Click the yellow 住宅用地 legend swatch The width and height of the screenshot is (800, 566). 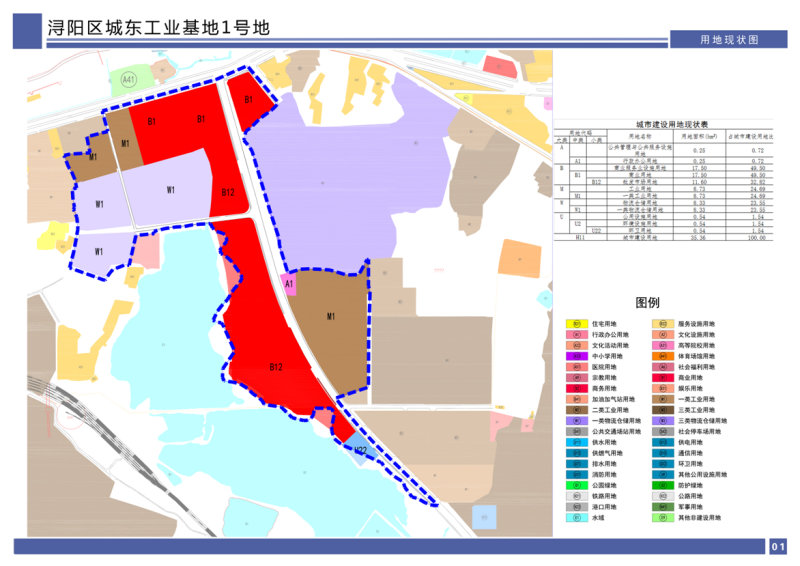(575, 325)
